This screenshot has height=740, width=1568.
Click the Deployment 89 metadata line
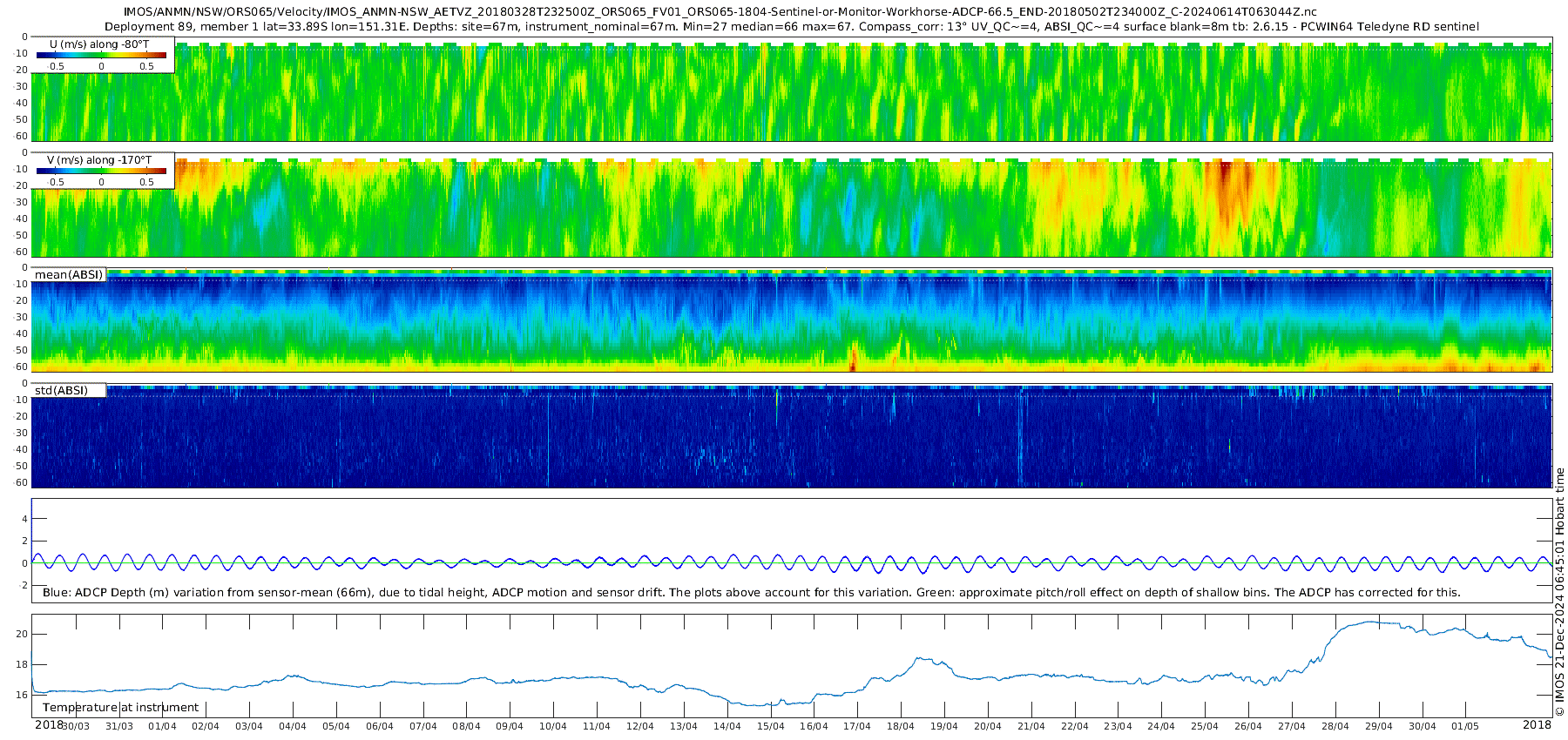pos(791,27)
